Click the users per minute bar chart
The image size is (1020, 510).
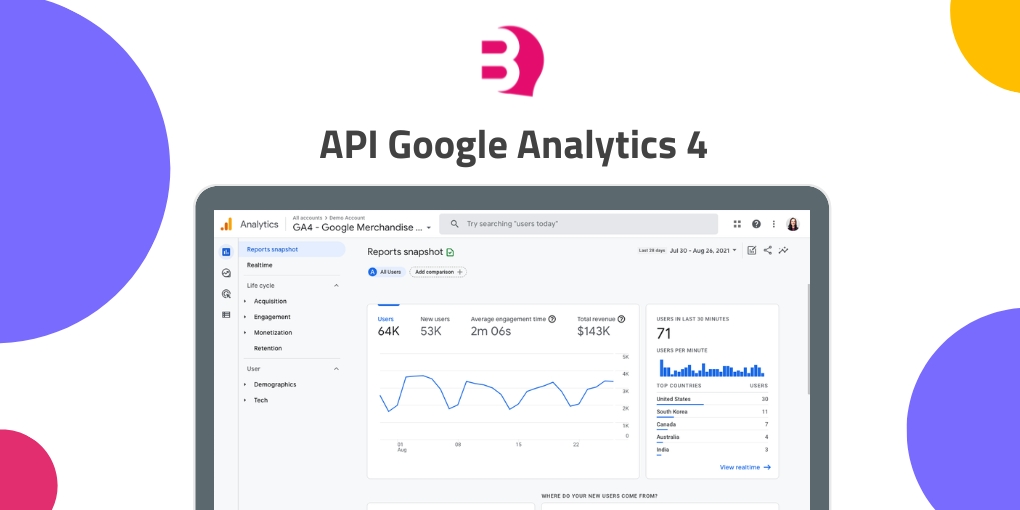712,368
